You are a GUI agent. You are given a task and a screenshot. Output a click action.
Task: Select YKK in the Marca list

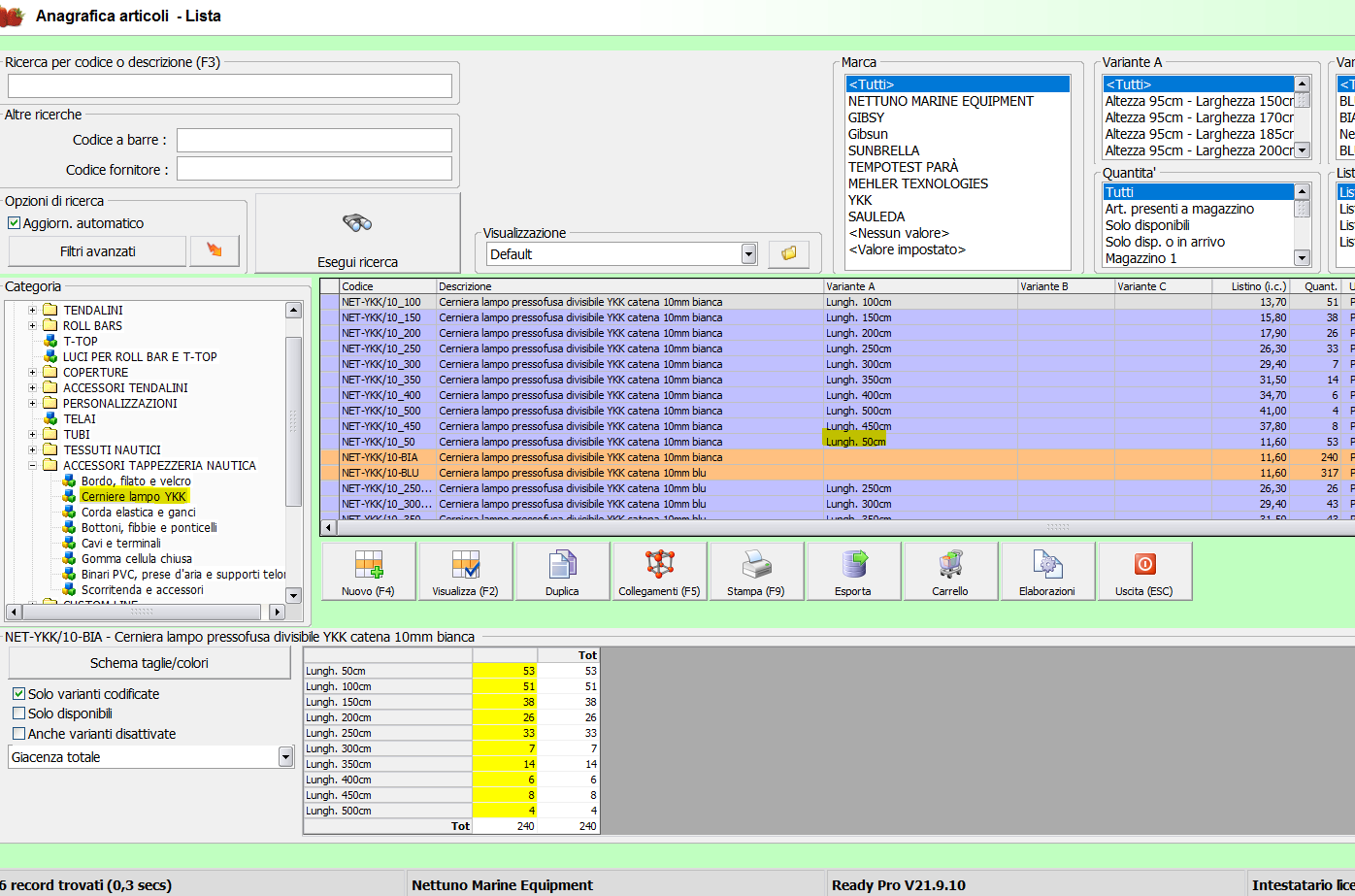point(860,200)
